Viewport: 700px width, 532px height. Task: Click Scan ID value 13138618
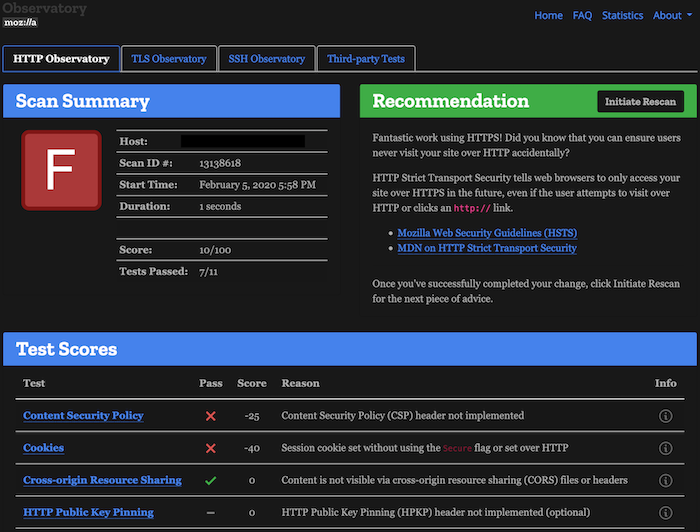[x=220, y=163]
